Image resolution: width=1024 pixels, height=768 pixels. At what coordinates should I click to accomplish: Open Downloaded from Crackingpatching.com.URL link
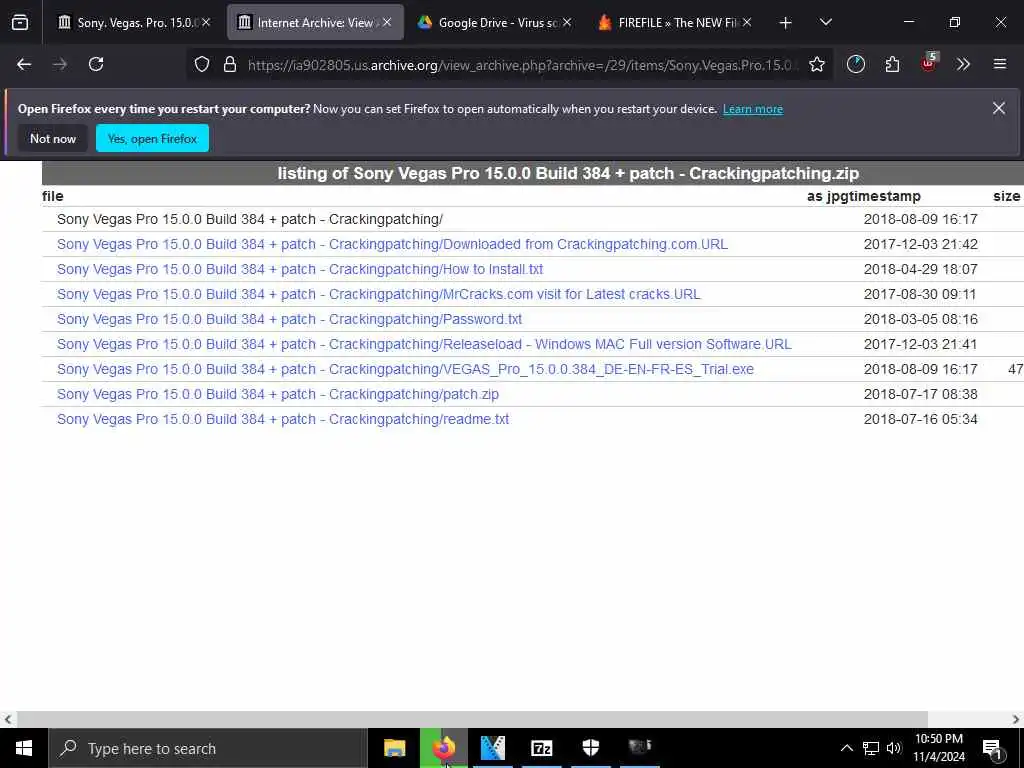click(392, 244)
